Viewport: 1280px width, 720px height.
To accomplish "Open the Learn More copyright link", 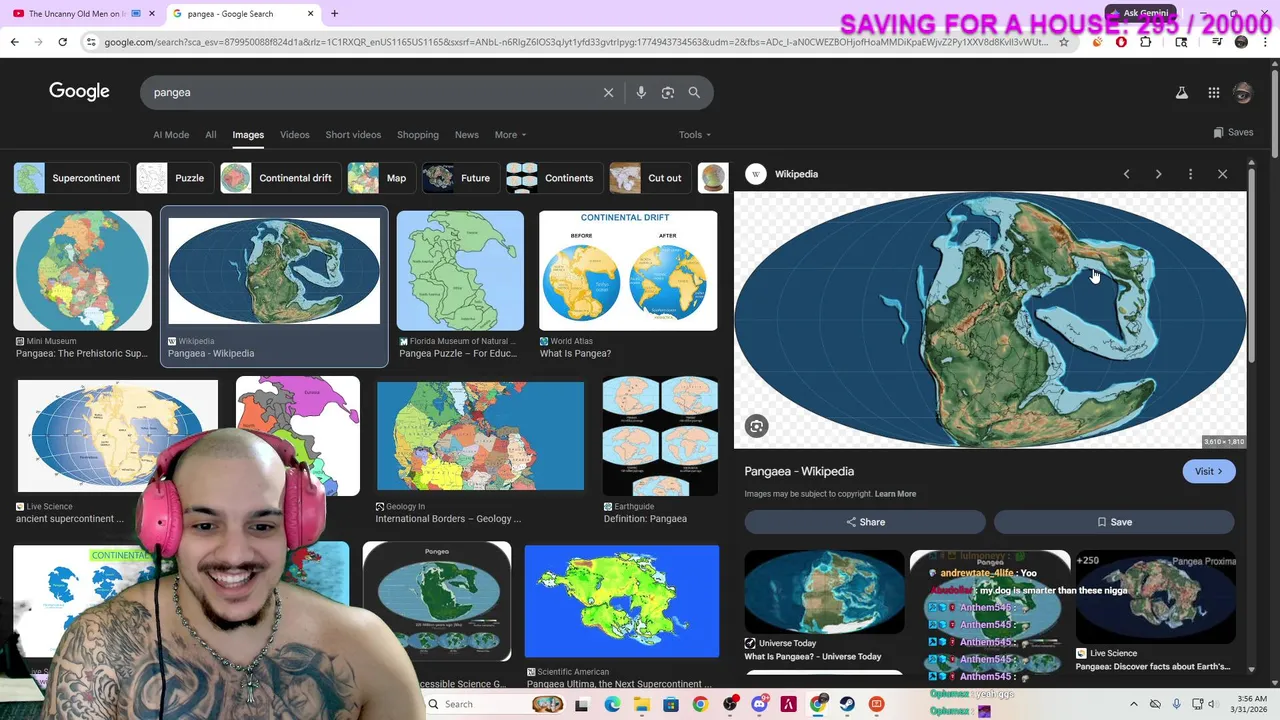I will point(895,494).
